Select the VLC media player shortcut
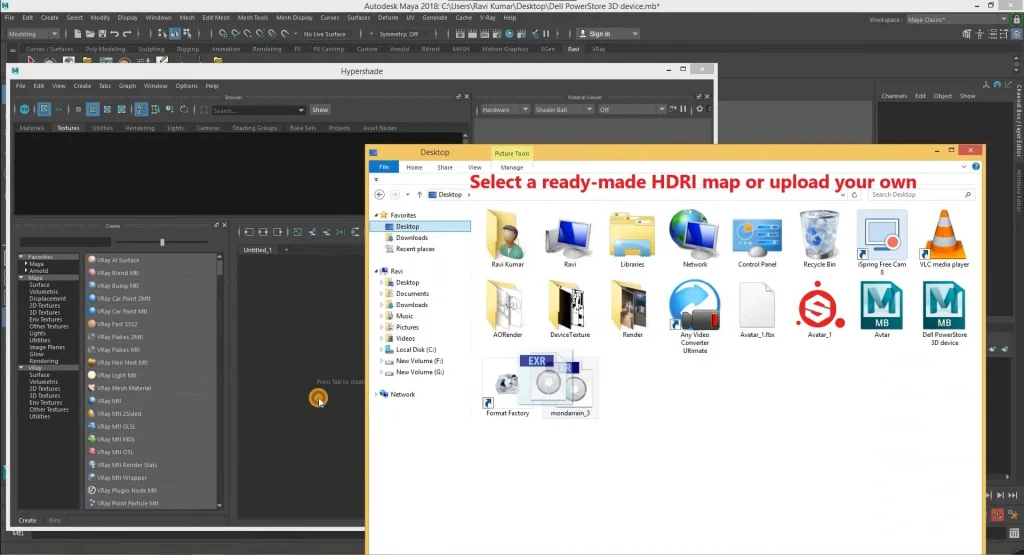Image resolution: width=1024 pixels, height=555 pixels. click(944, 239)
